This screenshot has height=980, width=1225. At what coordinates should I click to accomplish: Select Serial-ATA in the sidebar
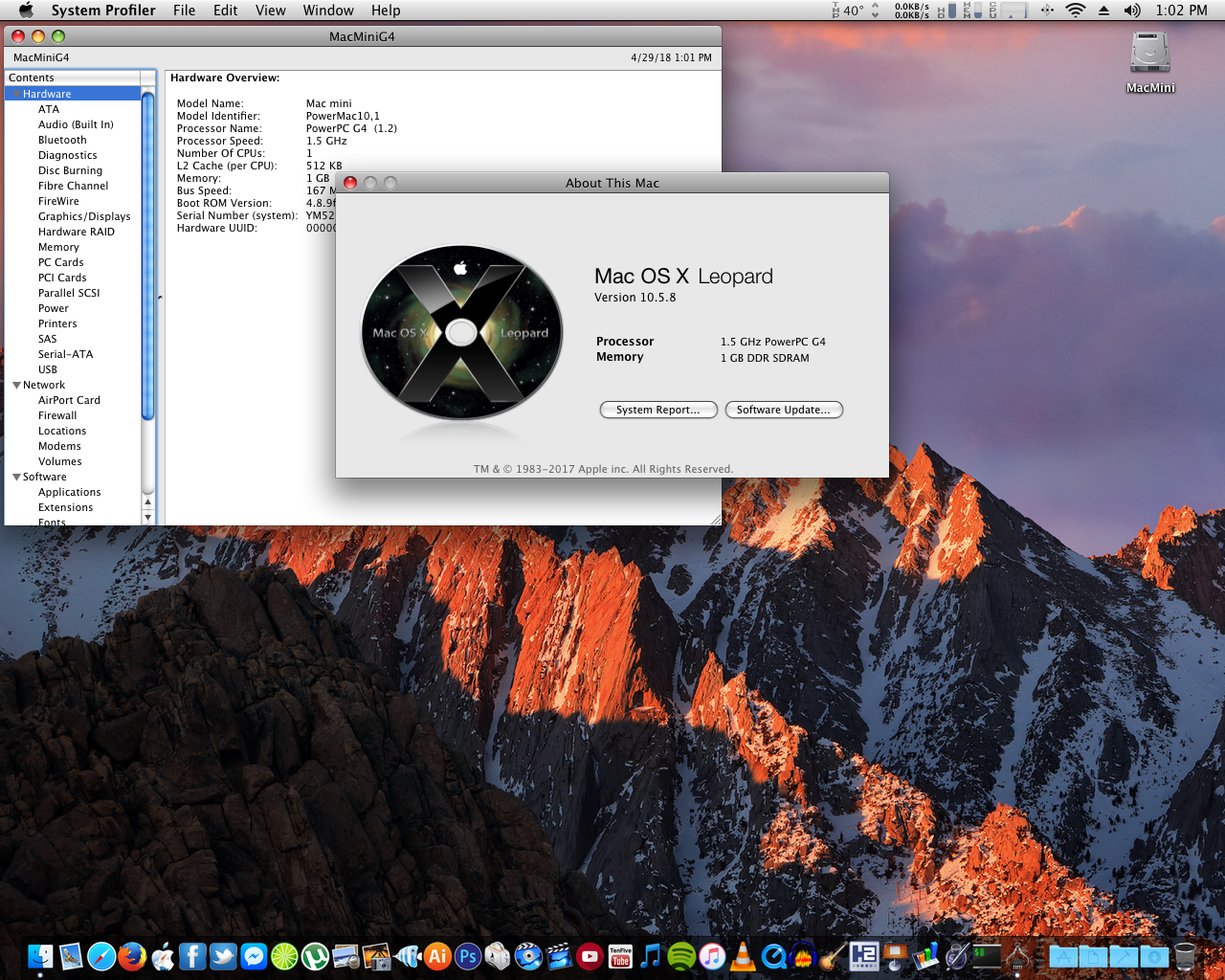(65, 354)
